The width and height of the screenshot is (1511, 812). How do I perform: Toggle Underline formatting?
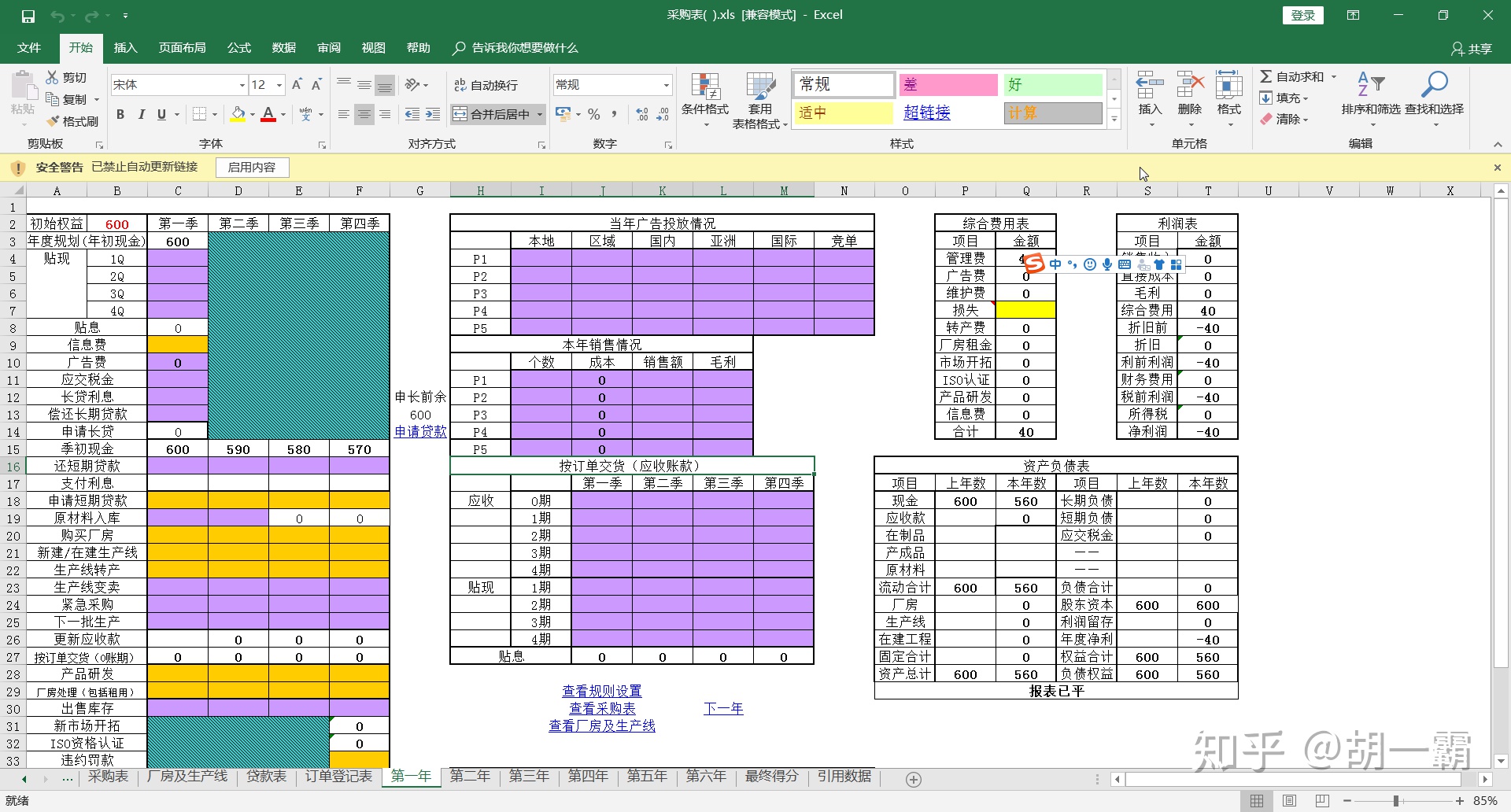(x=161, y=114)
